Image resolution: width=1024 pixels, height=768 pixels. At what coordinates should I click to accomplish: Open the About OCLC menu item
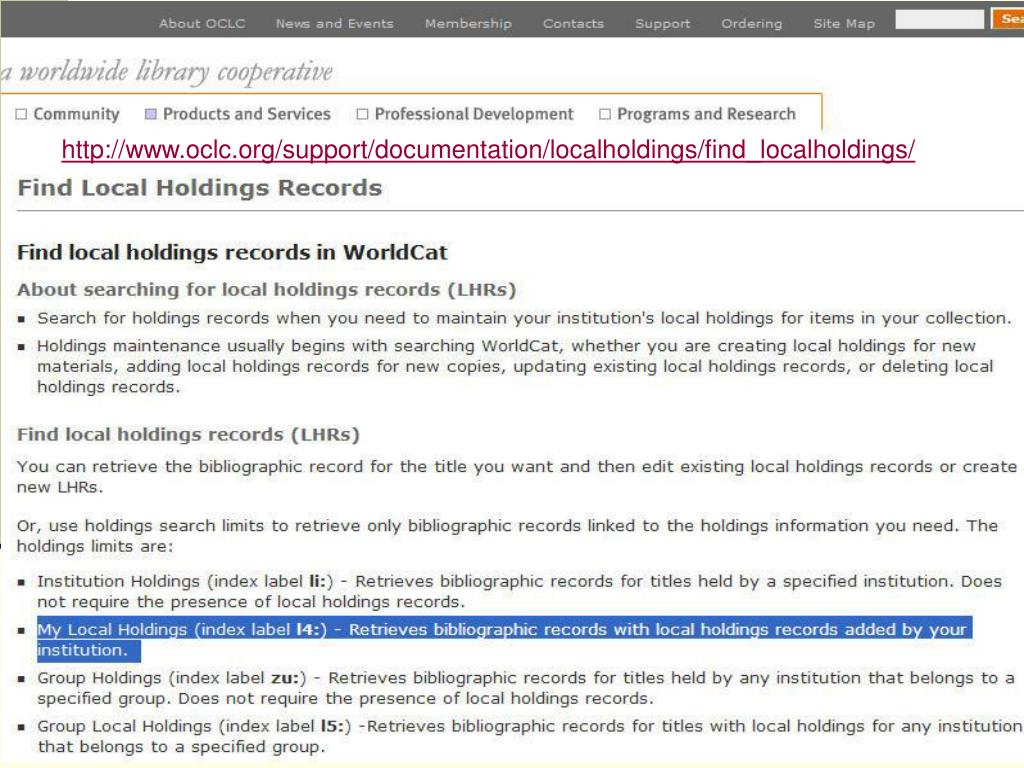coord(202,24)
